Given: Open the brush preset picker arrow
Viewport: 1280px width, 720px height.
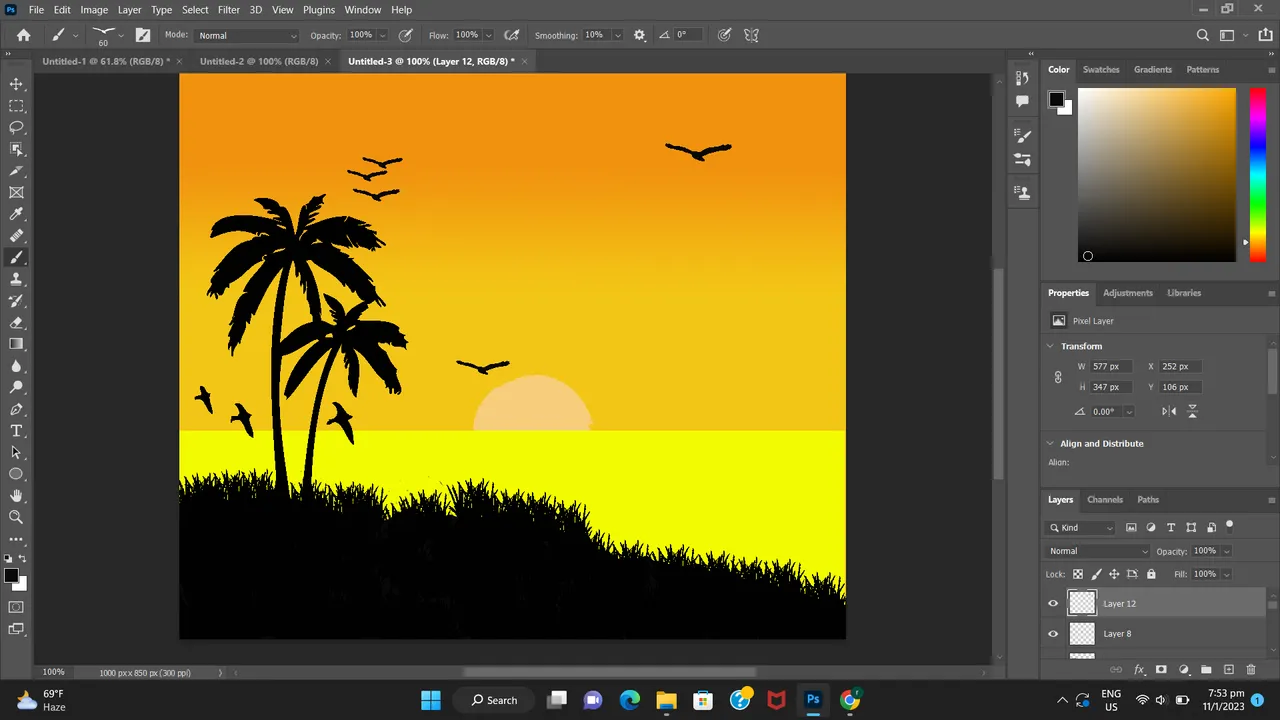Looking at the screenshot, I should pyautogui.click(x=121, y=35).
